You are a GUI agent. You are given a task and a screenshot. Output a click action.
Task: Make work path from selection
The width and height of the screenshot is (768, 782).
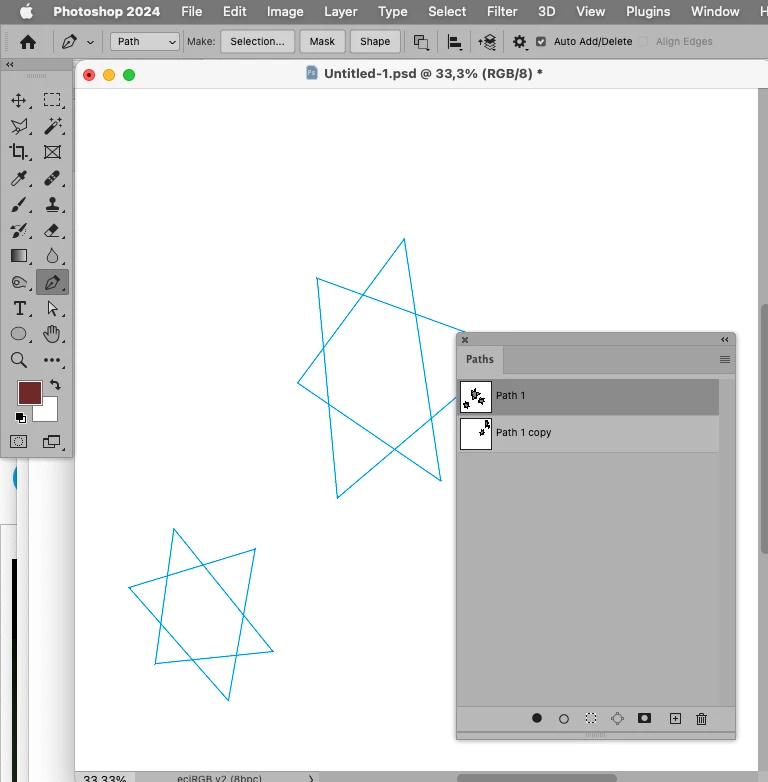tap(617, 718)
